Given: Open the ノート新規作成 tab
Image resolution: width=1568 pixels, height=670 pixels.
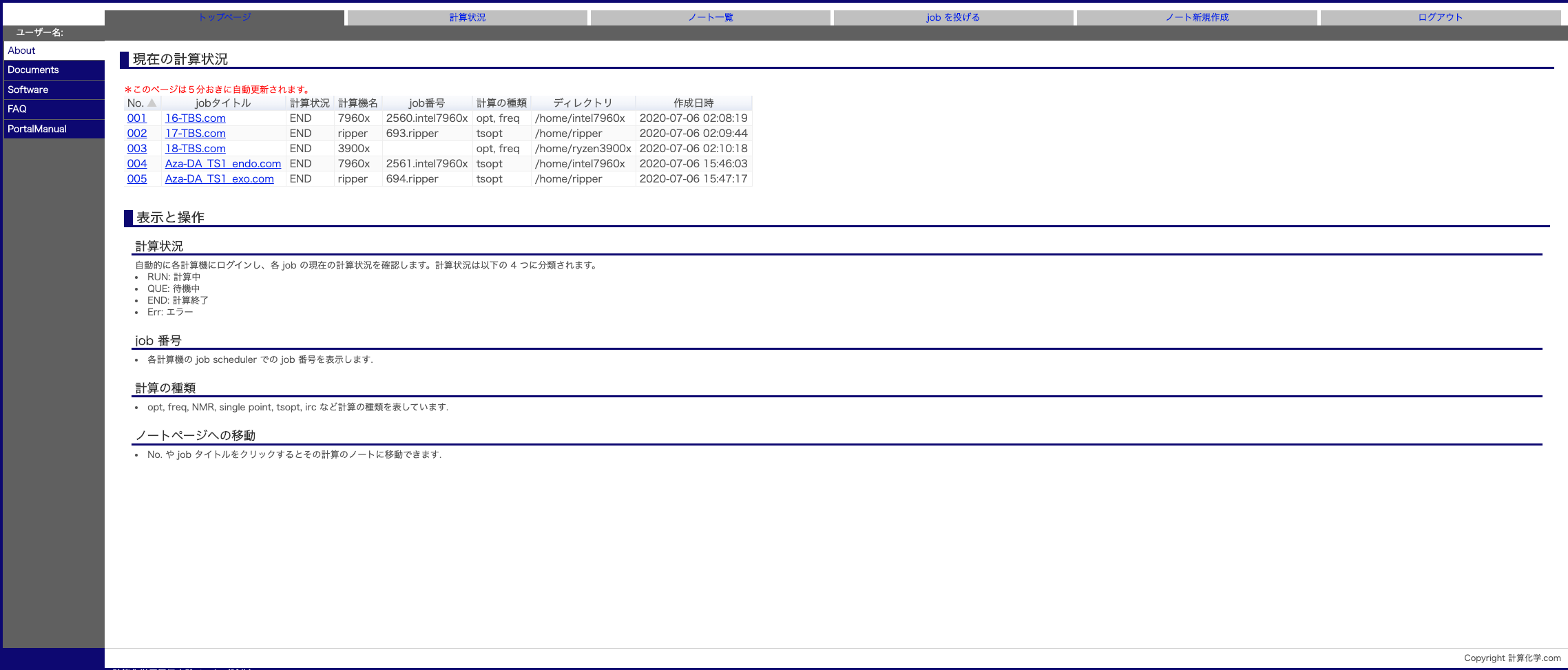Looking at the screenshot, I should (1197, 17).
